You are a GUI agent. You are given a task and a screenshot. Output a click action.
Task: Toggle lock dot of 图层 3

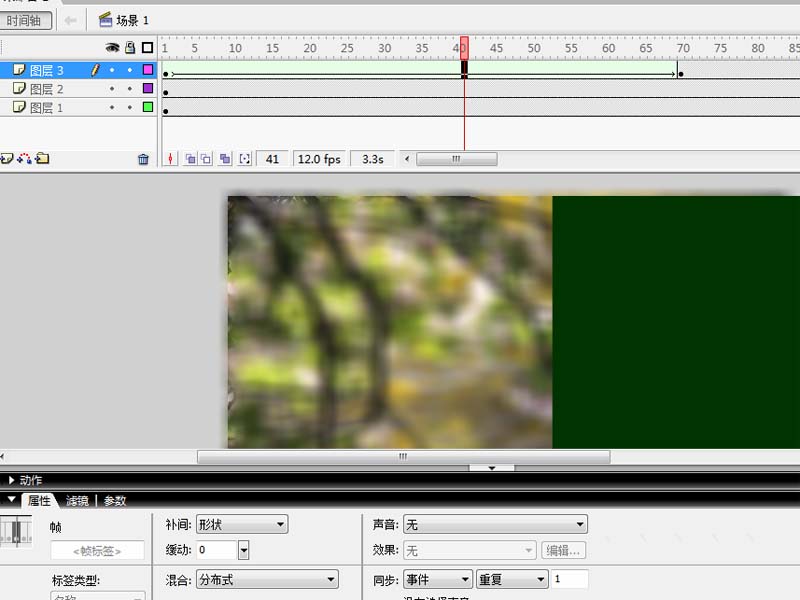130,70
